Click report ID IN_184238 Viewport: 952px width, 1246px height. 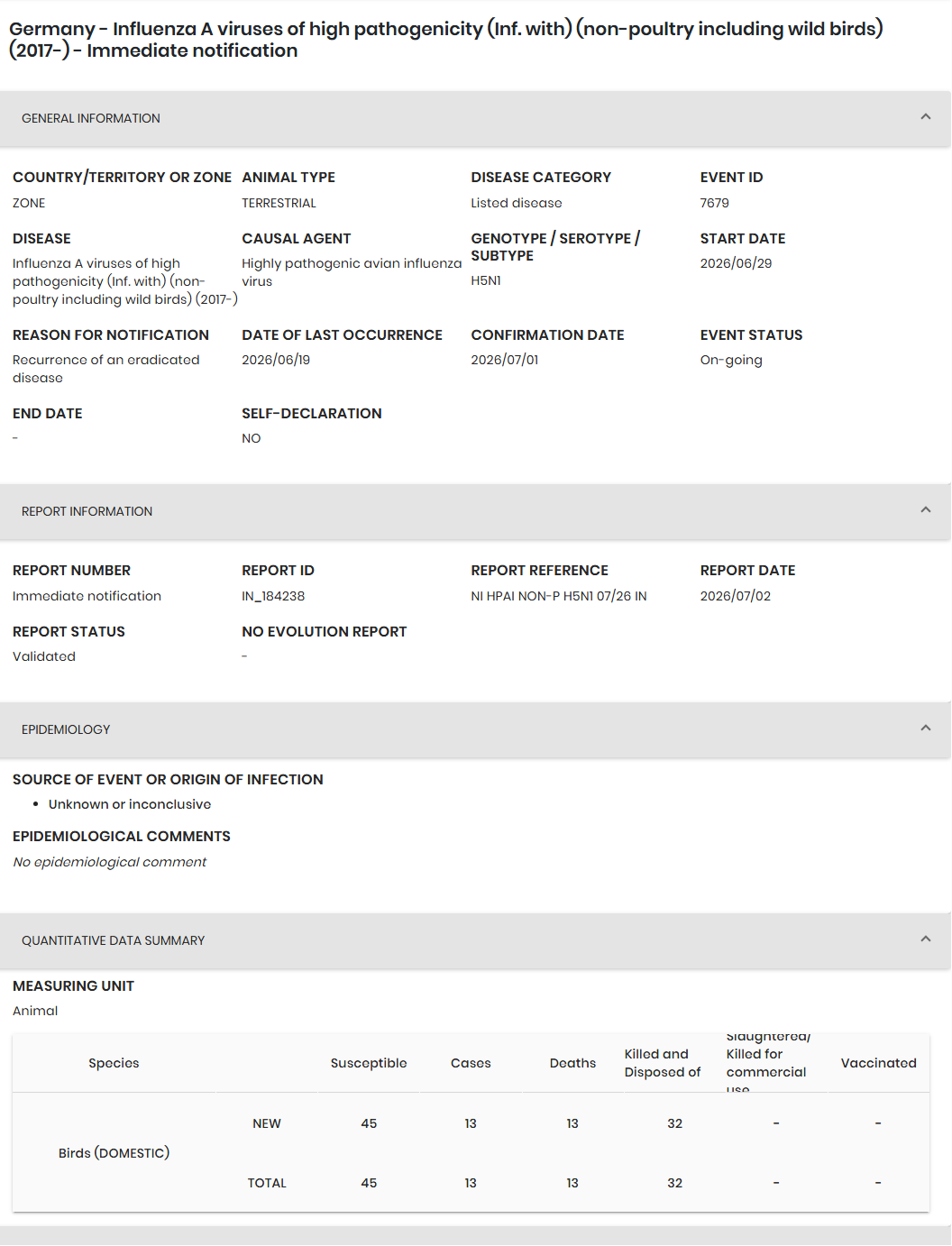click(273, 596)
